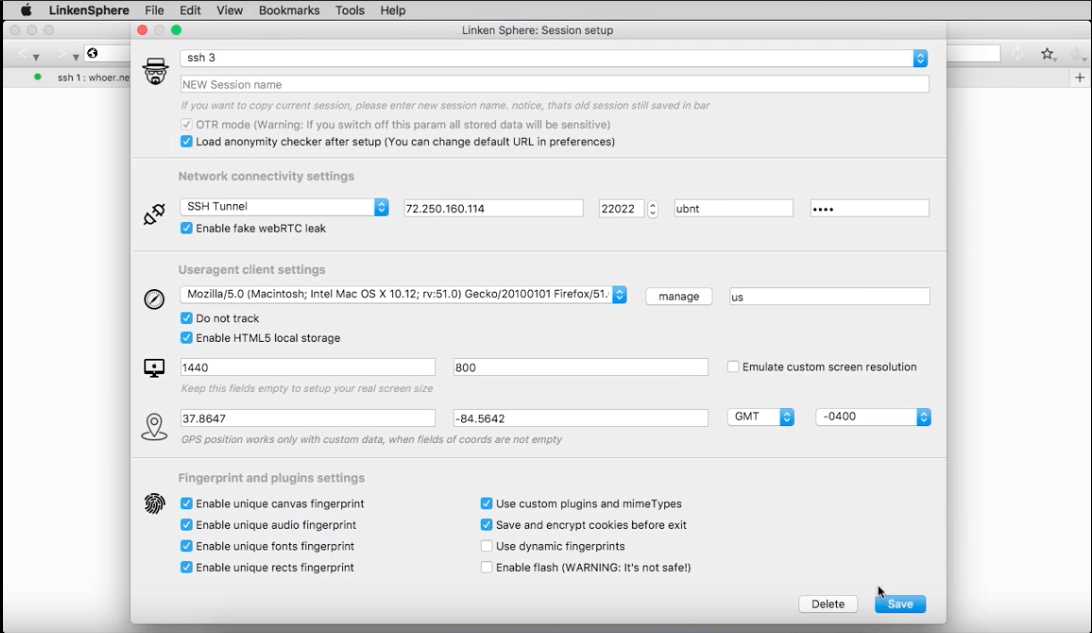Viewport: 1092px width, 633px height.
Task: Click the bookmark star icon in toolbar
Action: [x=1047, y=54]
